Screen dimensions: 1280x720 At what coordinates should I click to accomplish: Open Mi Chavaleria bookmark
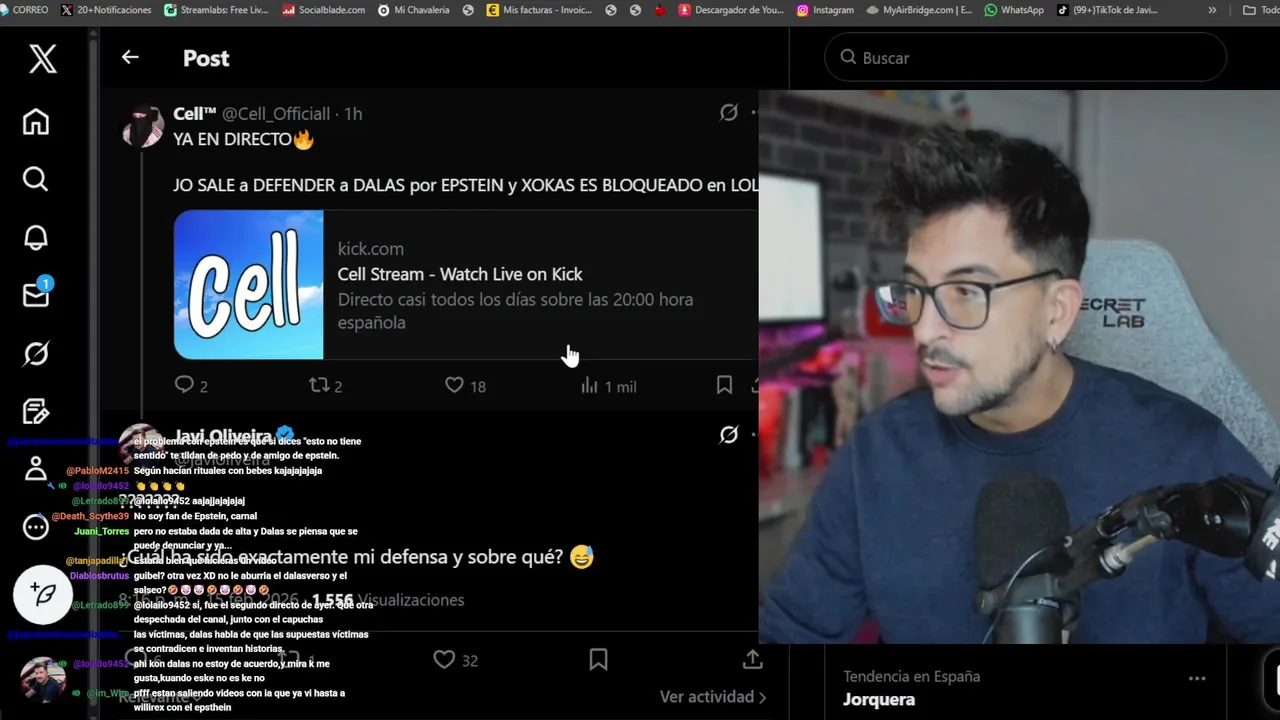(x=413, y=10)
